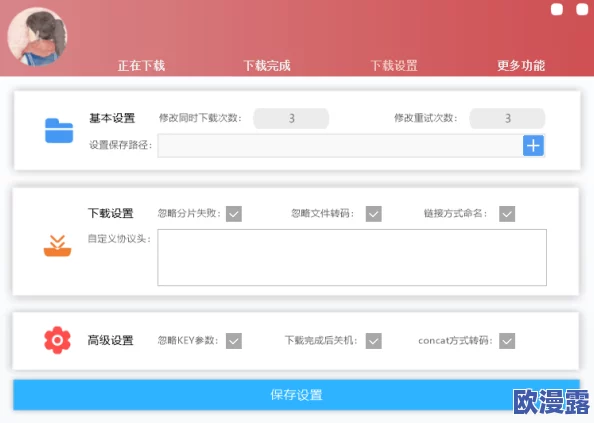Select the 下载设置 tab

394,66
